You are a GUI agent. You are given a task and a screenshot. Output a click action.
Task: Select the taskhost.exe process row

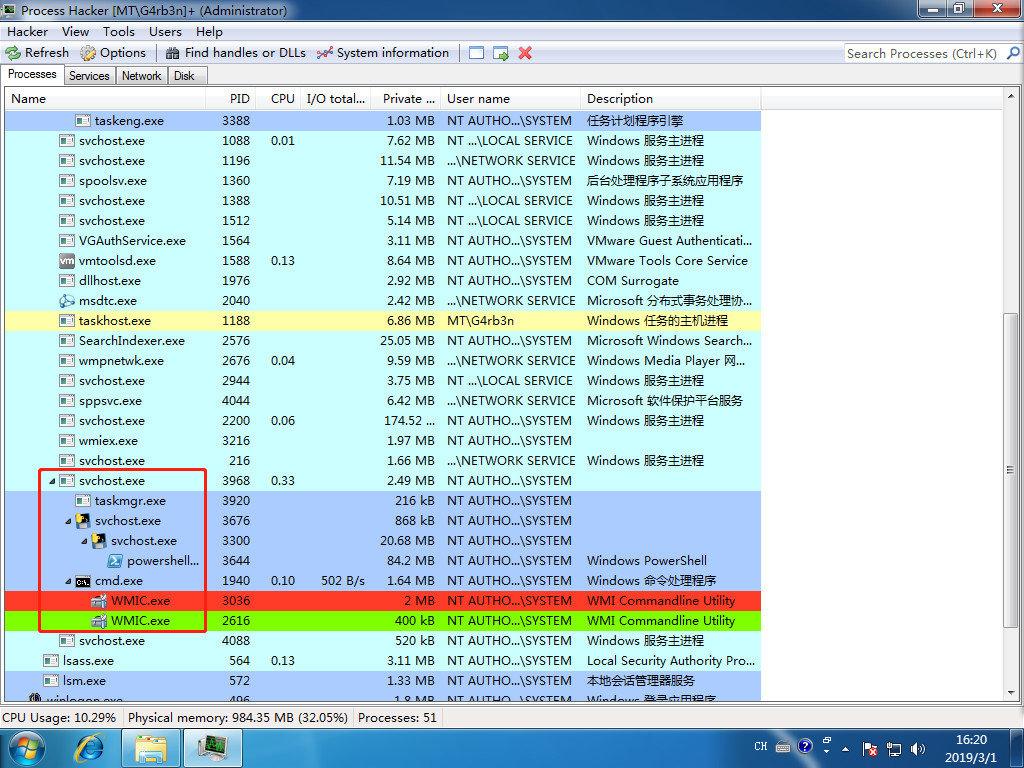[x=383, y=321]
